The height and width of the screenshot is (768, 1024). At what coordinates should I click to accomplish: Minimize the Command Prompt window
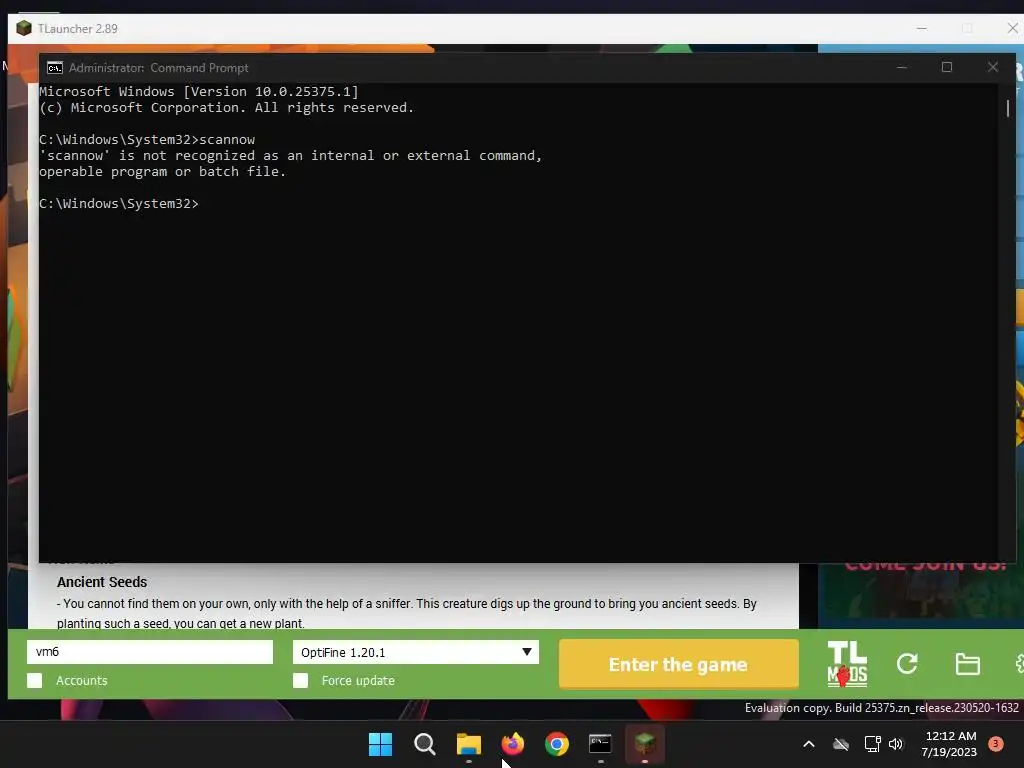tap(901, 67)
